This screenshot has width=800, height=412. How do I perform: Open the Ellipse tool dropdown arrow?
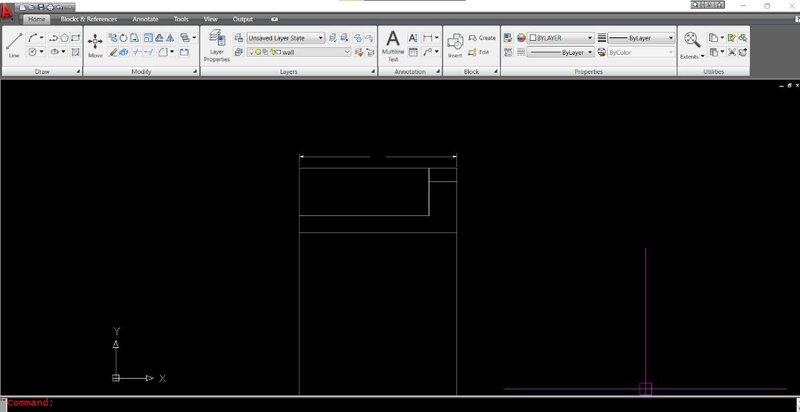[x=63, y=52]
